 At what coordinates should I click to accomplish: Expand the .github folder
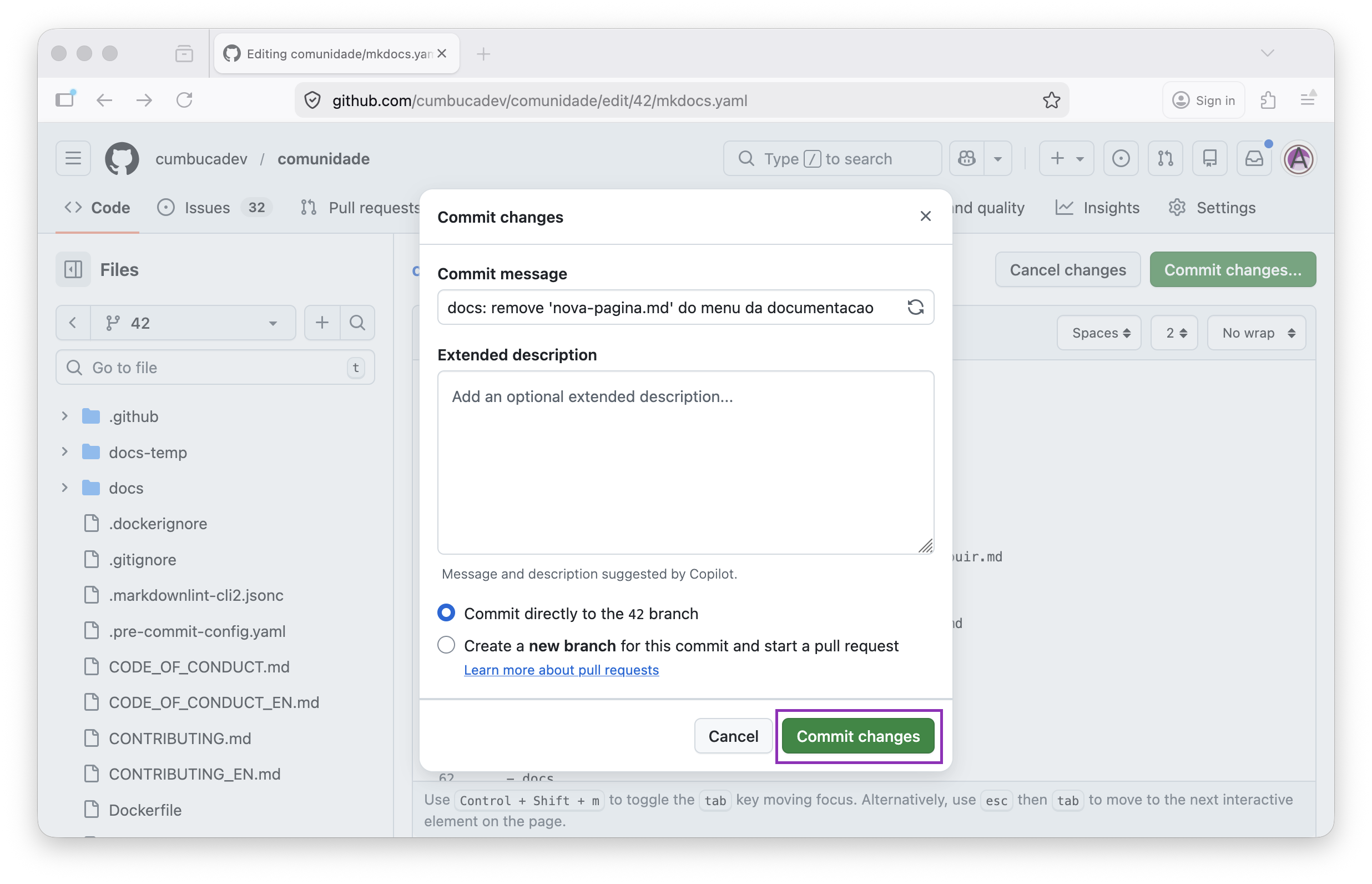coord(65,415)
